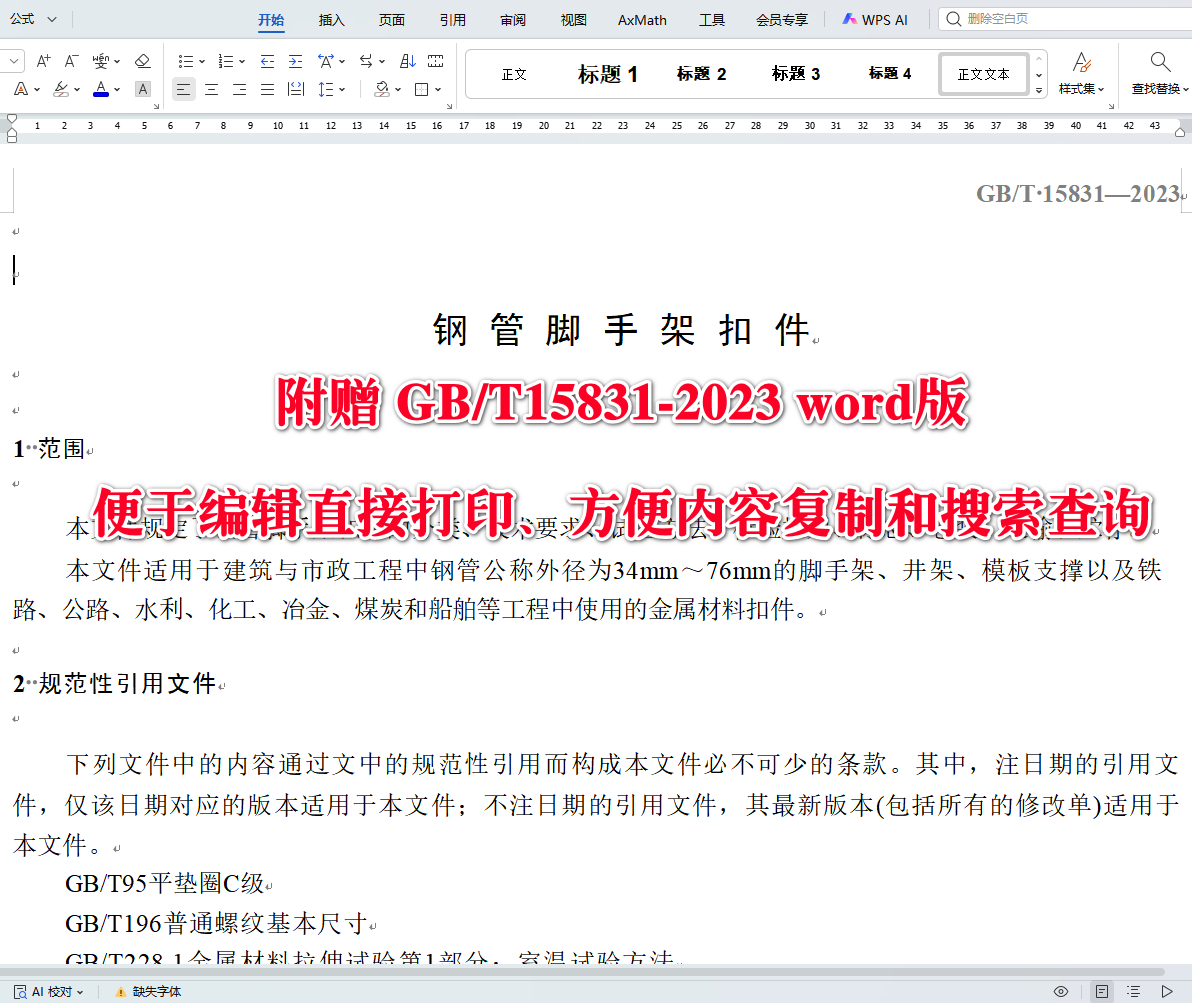Click the increase font size icon
Viewport: 1192px width, 1003px height.
click(x=43, y=61)
